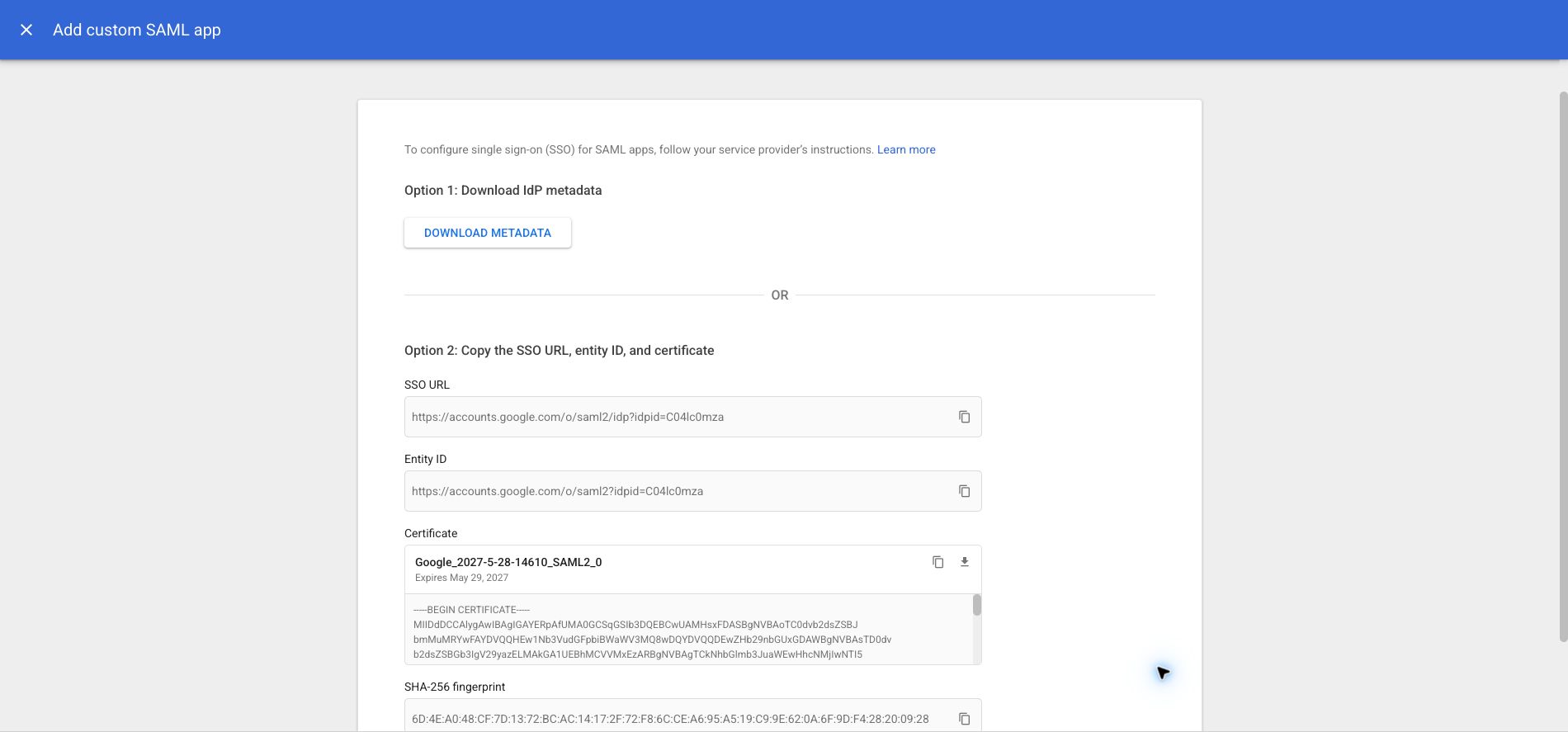Click inside the Entity ID field
1568x732 pixels.
pyautogui.click(x=692, y=491)
